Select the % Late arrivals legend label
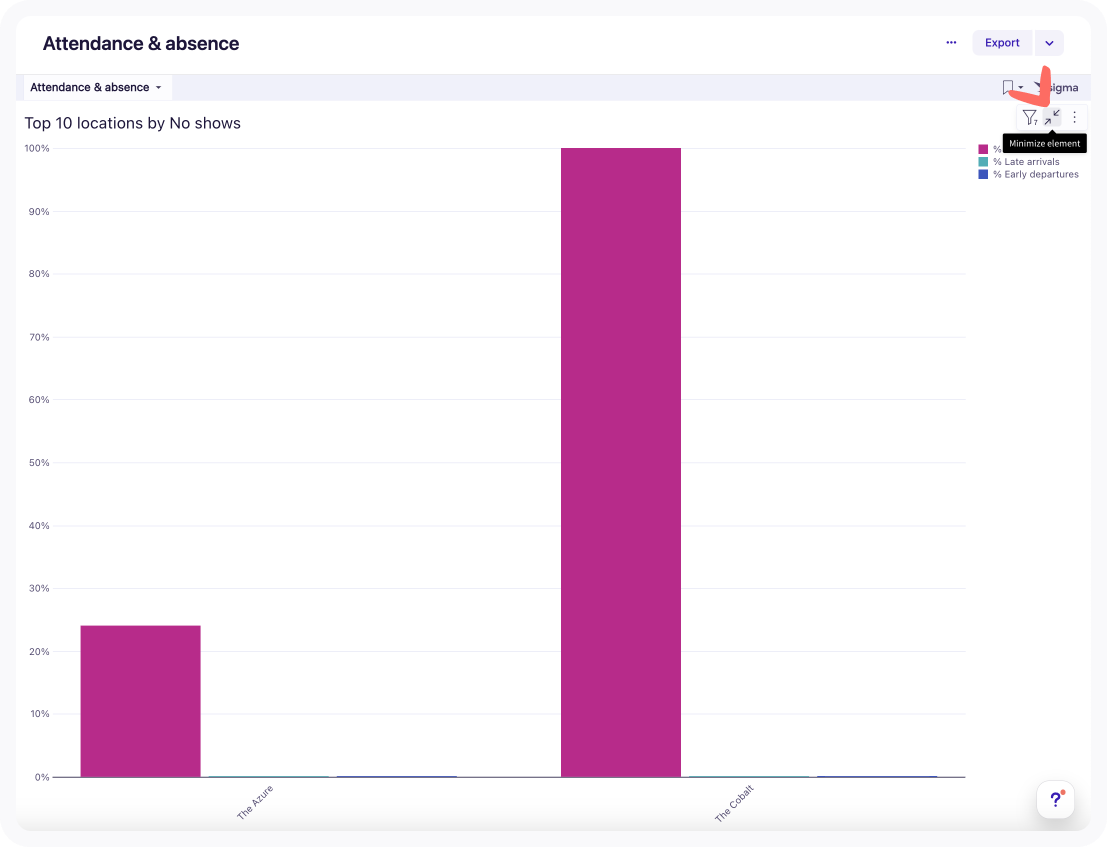 click(x=1027, y=162)
